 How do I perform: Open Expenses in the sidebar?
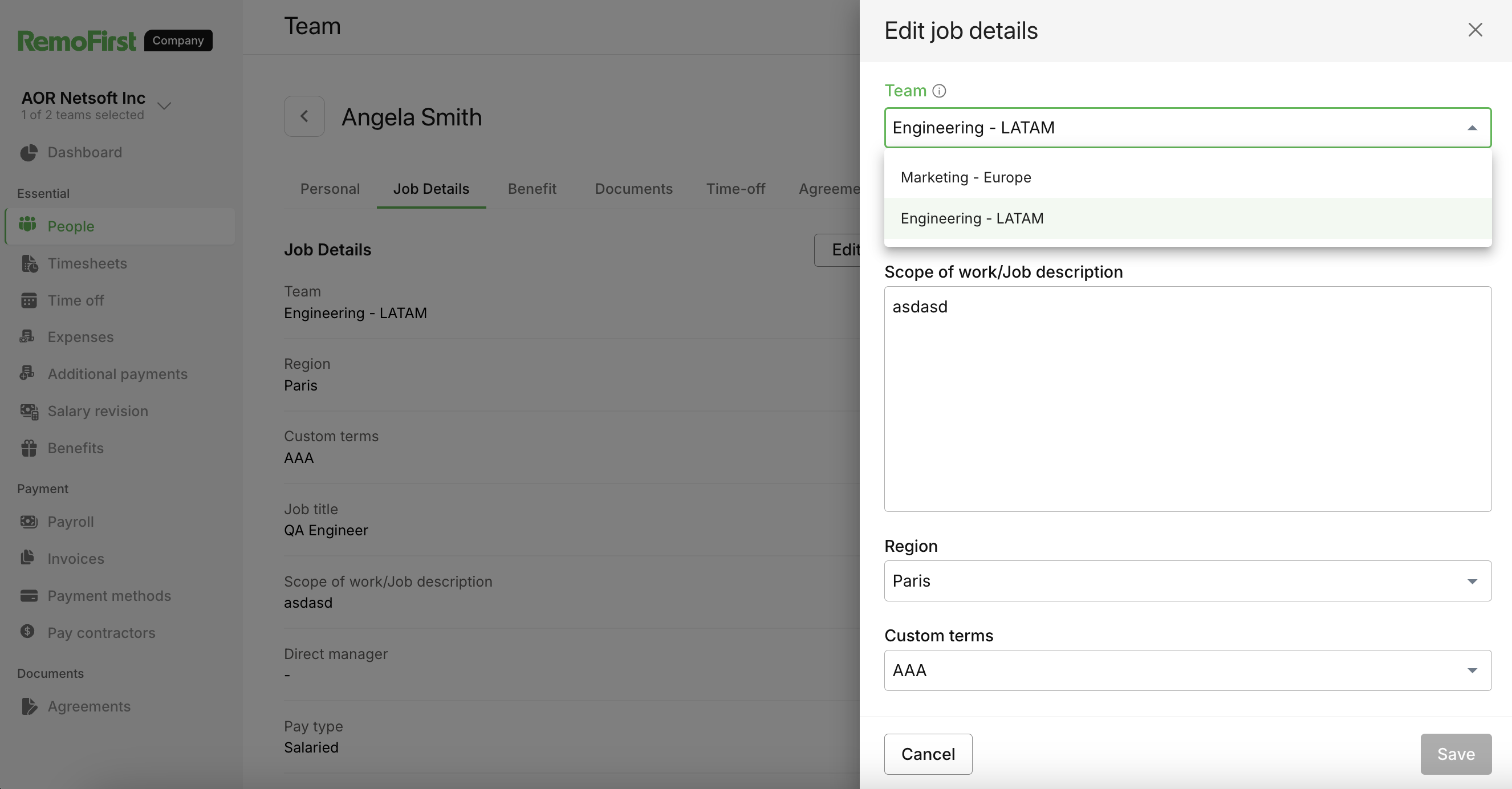coord(80,337)
